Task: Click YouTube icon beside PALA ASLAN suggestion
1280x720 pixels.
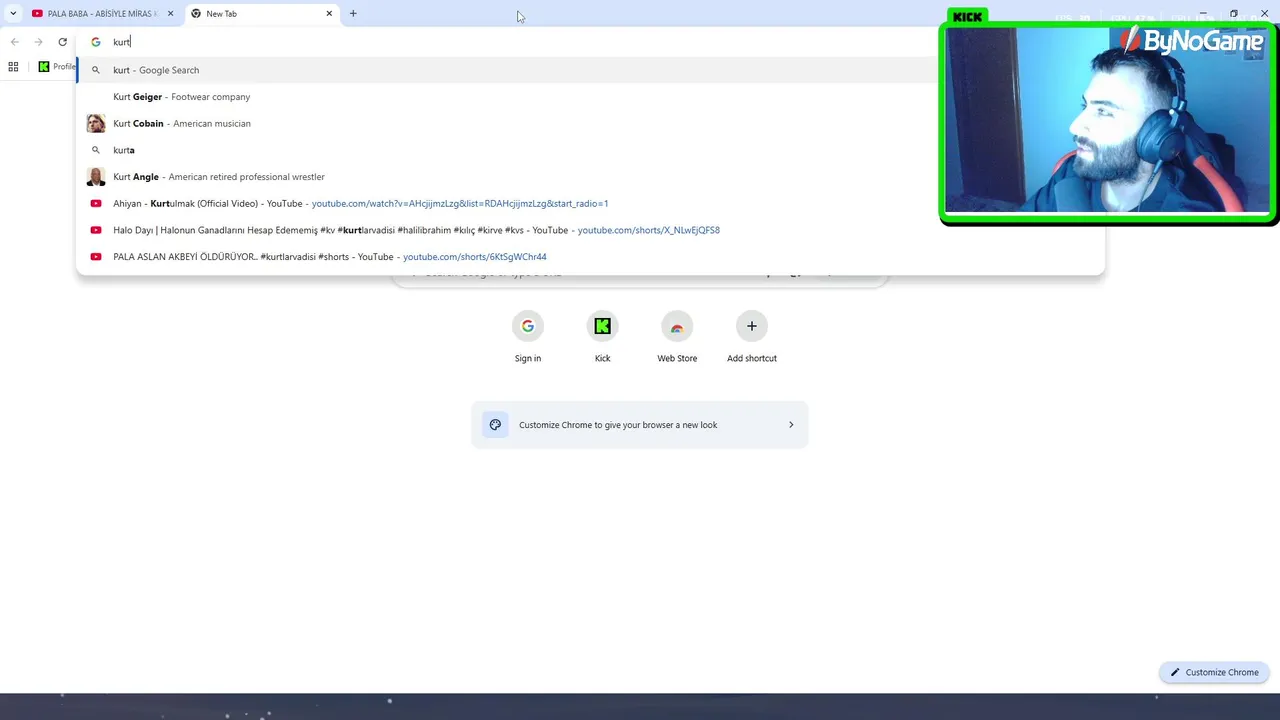Action: click(96, 257)
